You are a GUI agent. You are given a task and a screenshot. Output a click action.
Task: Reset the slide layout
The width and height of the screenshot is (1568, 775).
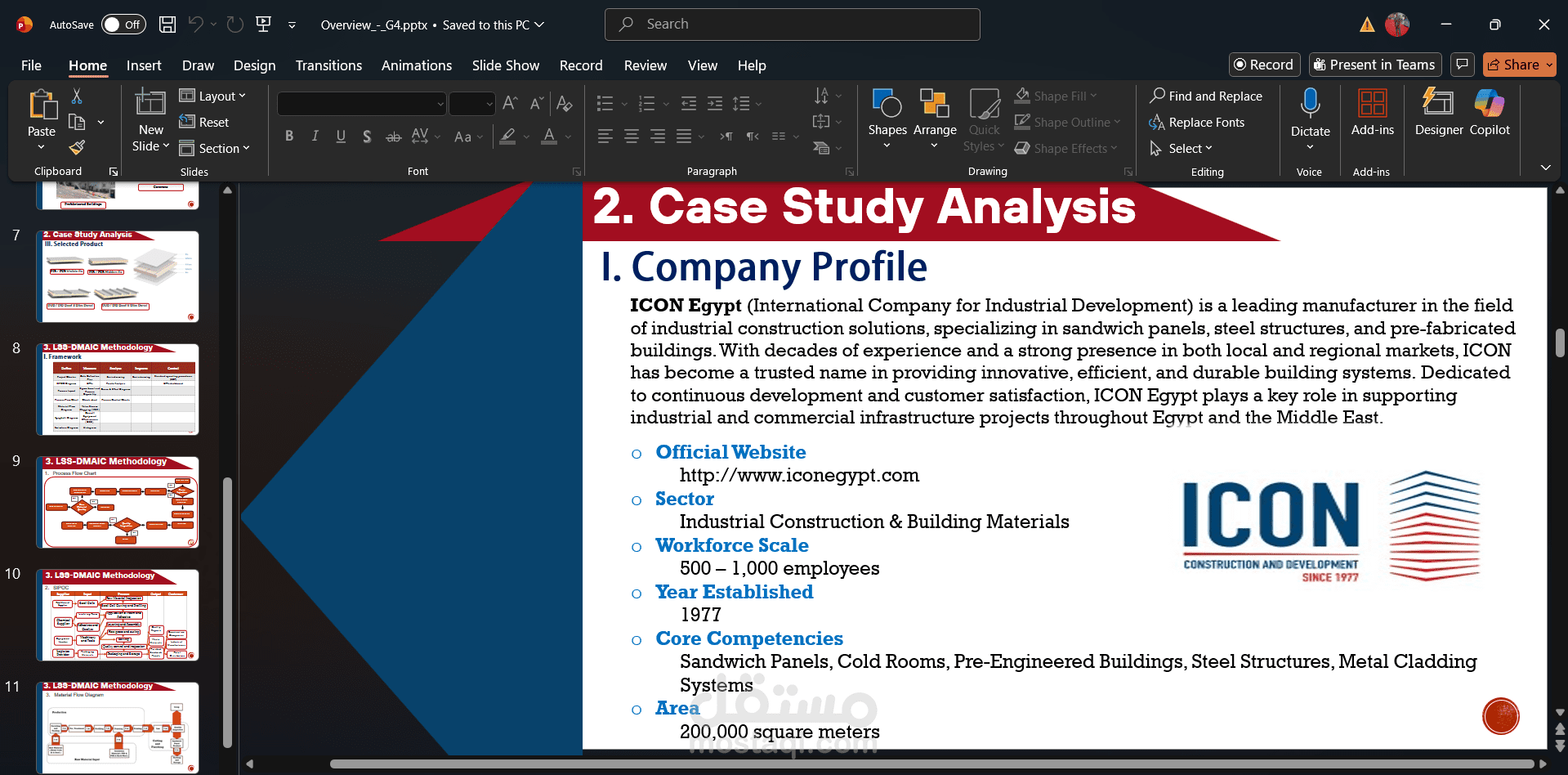204,122
